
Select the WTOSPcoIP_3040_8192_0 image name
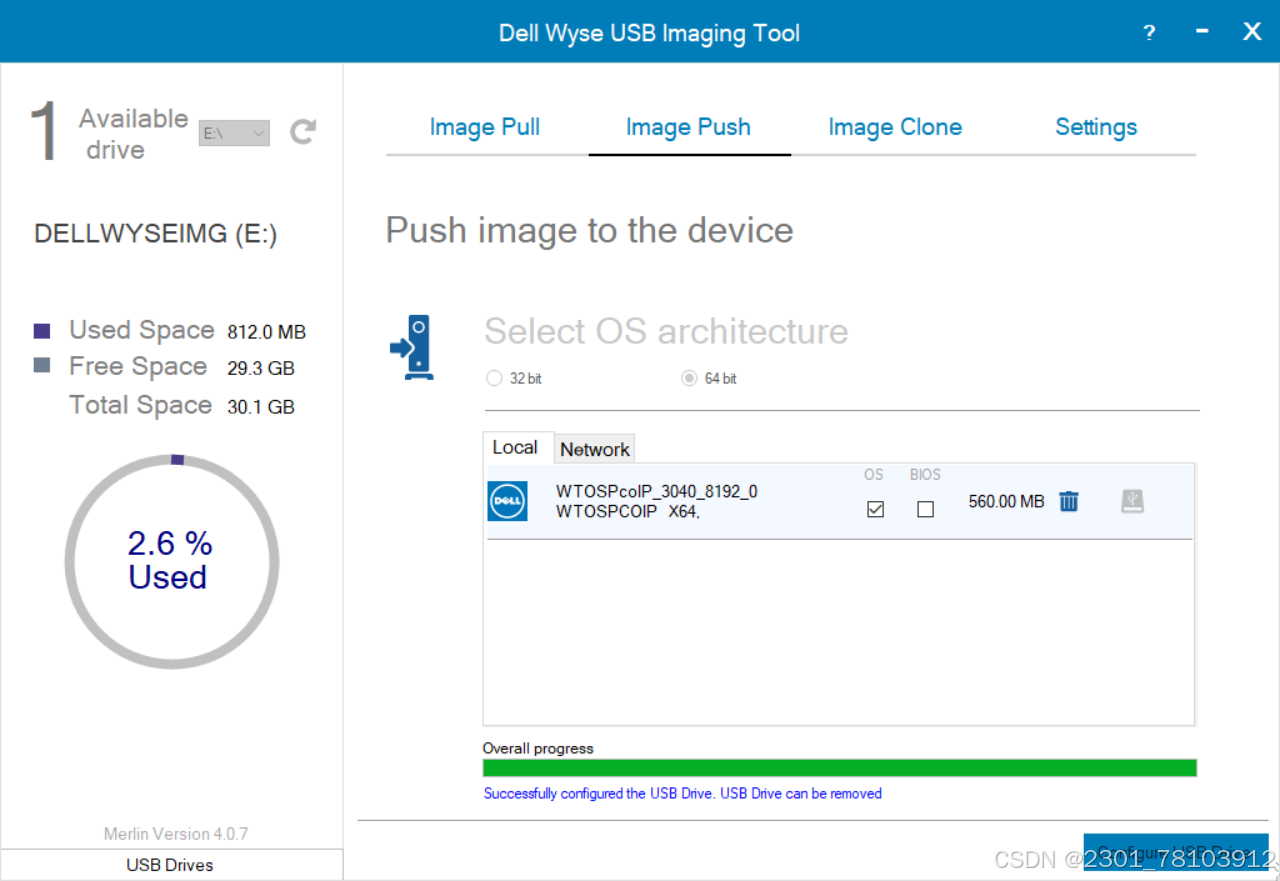pyautogui.click(x=657, y=491)
